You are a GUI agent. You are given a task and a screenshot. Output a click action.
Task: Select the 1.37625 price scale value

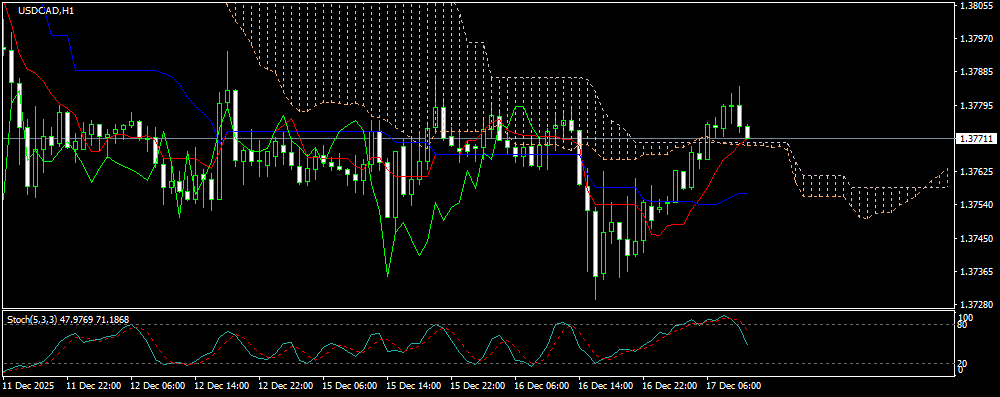coord(977,172)
